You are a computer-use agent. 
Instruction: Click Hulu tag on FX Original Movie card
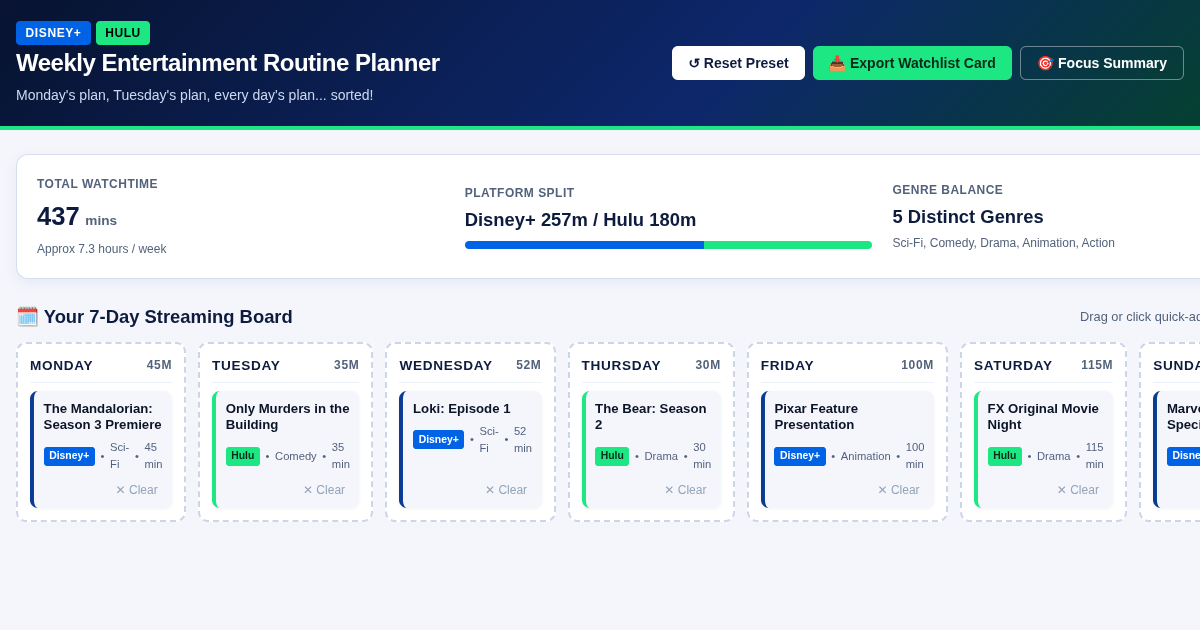coord(1005,456)
